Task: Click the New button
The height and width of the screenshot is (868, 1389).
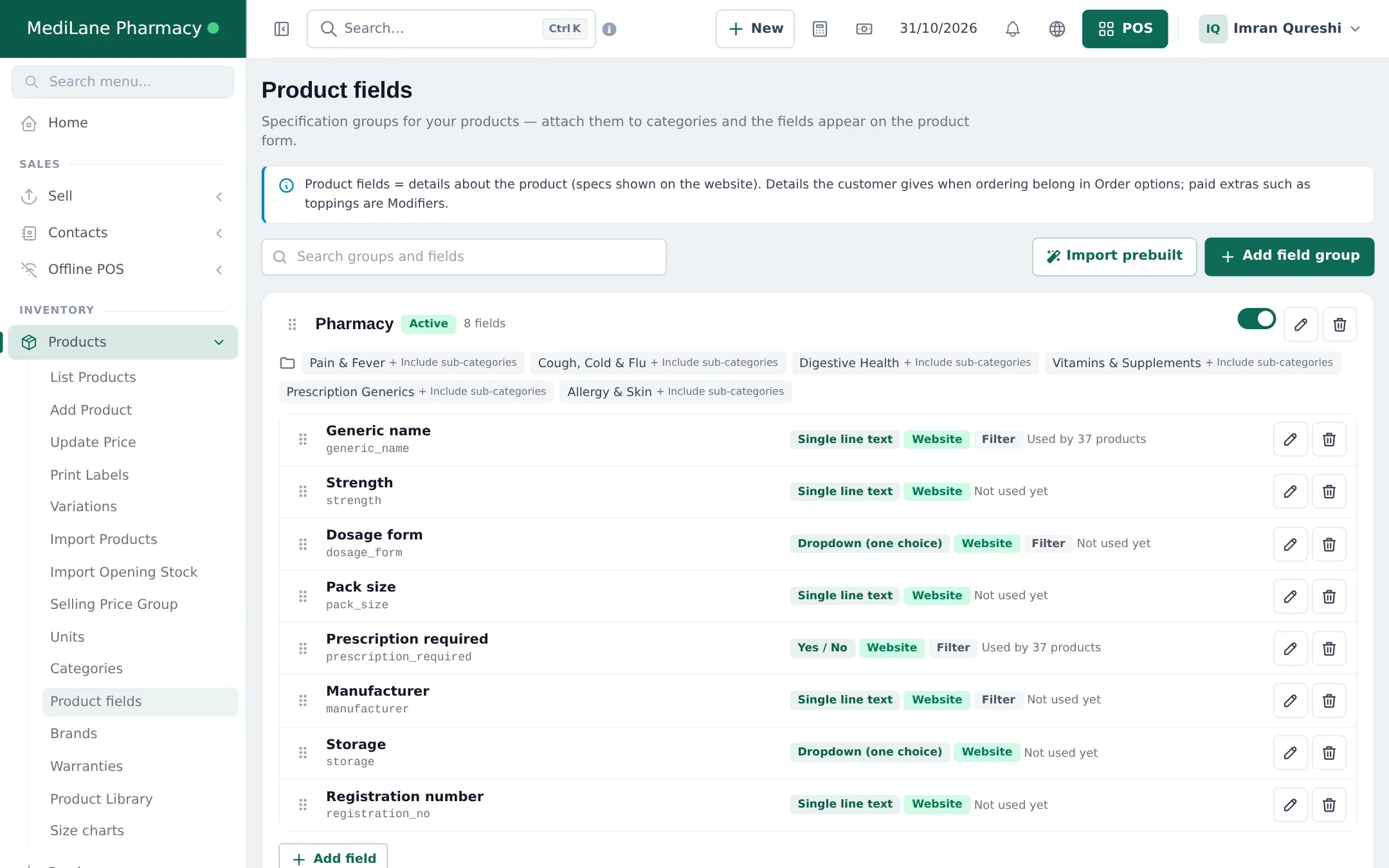Action: [755, 29]
